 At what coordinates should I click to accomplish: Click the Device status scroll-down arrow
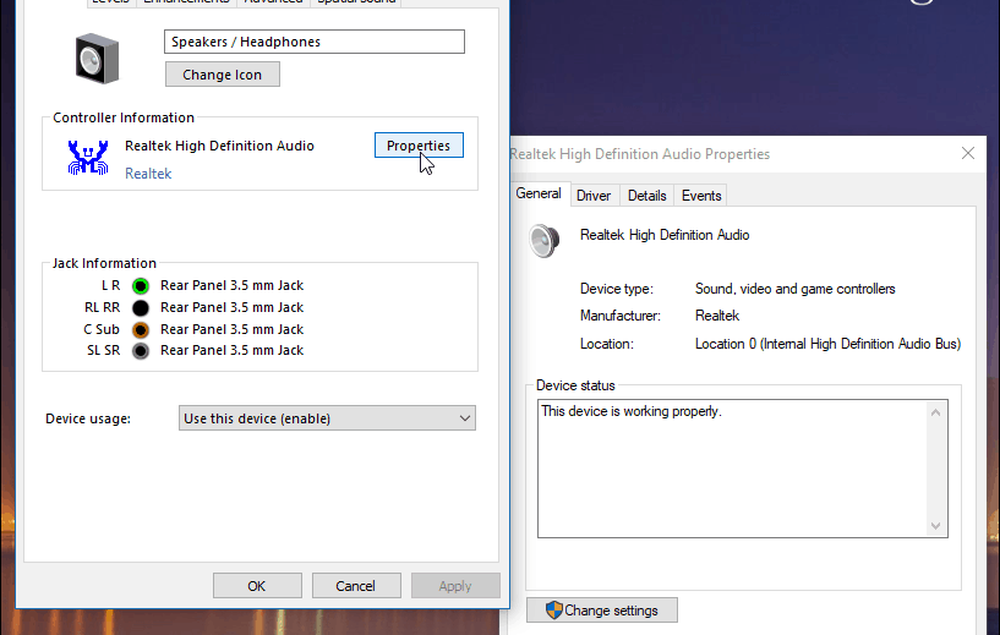[935, 525]
